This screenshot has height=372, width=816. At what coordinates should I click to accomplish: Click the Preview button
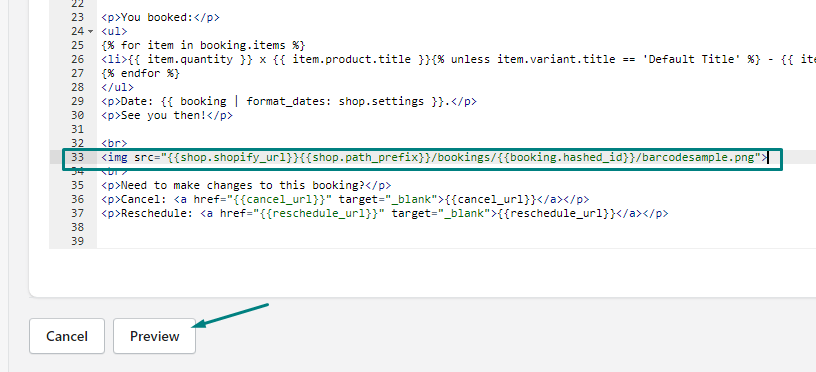(x=155, y=336)
